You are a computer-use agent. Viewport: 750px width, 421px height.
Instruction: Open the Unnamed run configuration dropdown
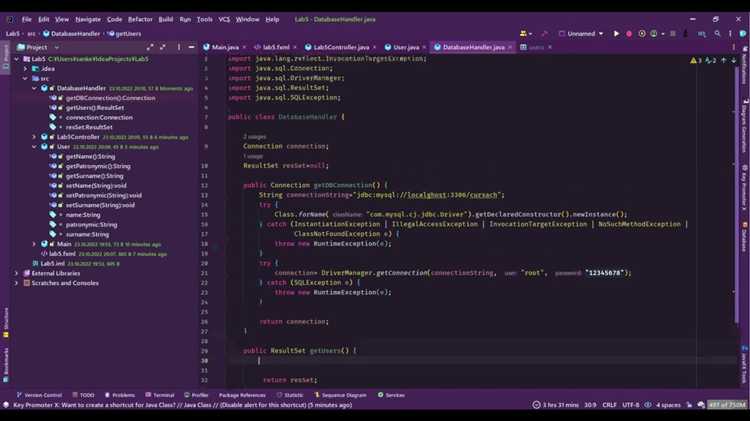(581, 33)
